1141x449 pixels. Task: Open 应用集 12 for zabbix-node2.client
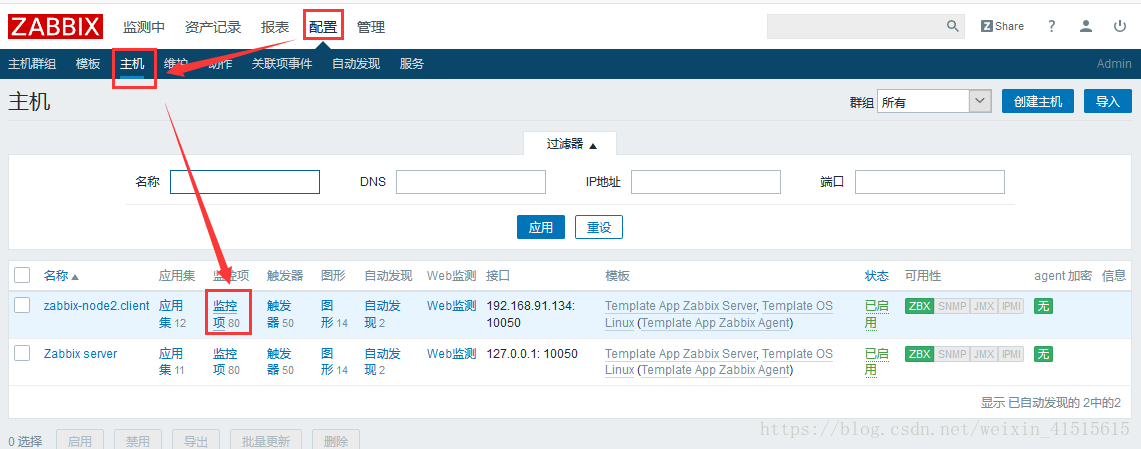point(172,314)
